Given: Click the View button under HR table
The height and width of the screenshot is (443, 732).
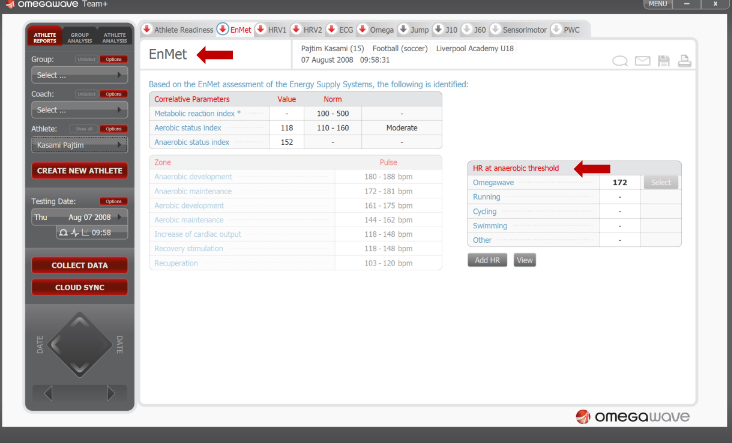Looking at the screenshot, I should pos(525,260).
